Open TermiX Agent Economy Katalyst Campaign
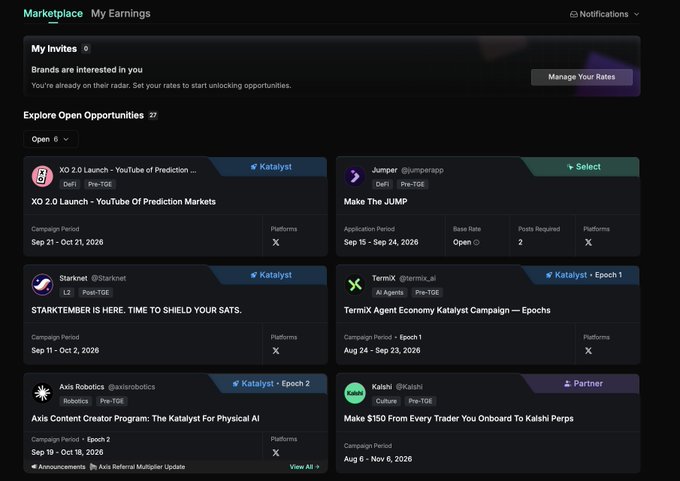The image size is (680, 481). tap(447, 310)
